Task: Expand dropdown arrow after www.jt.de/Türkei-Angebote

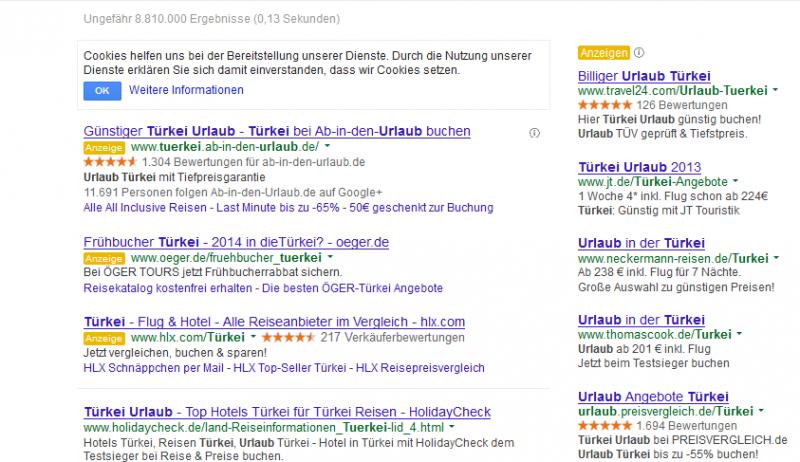Action: coord(736,181)
